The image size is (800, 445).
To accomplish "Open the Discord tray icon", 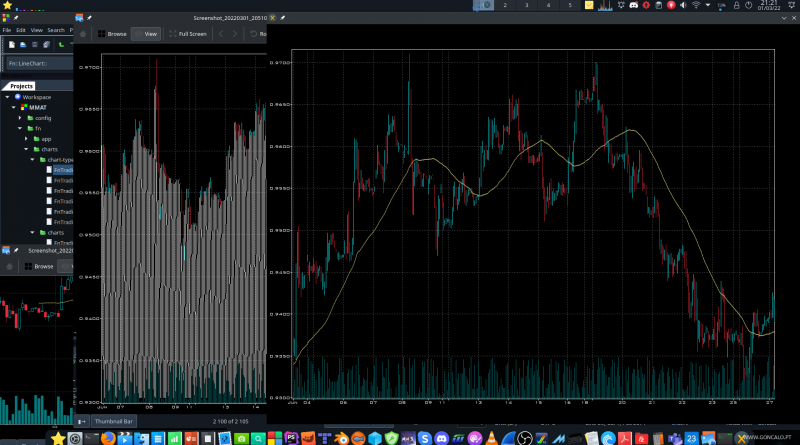I will [x=633, y=6].
